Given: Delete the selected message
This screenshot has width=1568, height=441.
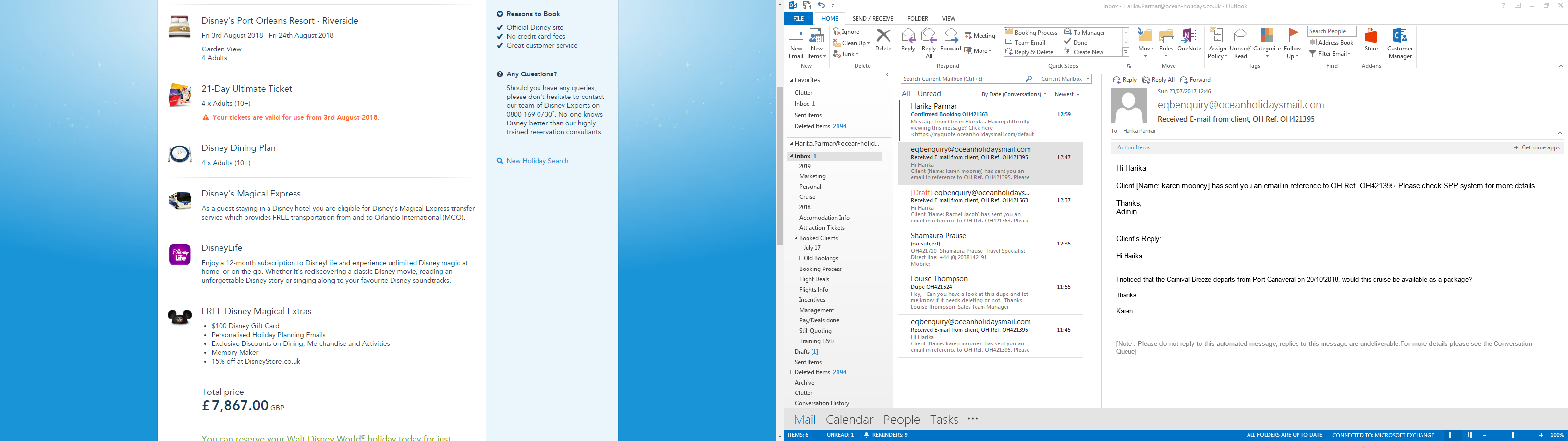Looking at the screenshot, I should 882,41.
